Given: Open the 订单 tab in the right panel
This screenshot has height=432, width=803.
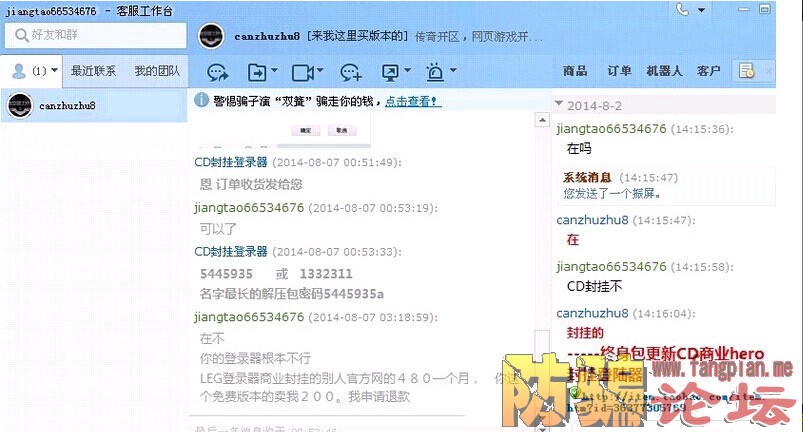Looking at the screenshot, I should pos(619,71).
